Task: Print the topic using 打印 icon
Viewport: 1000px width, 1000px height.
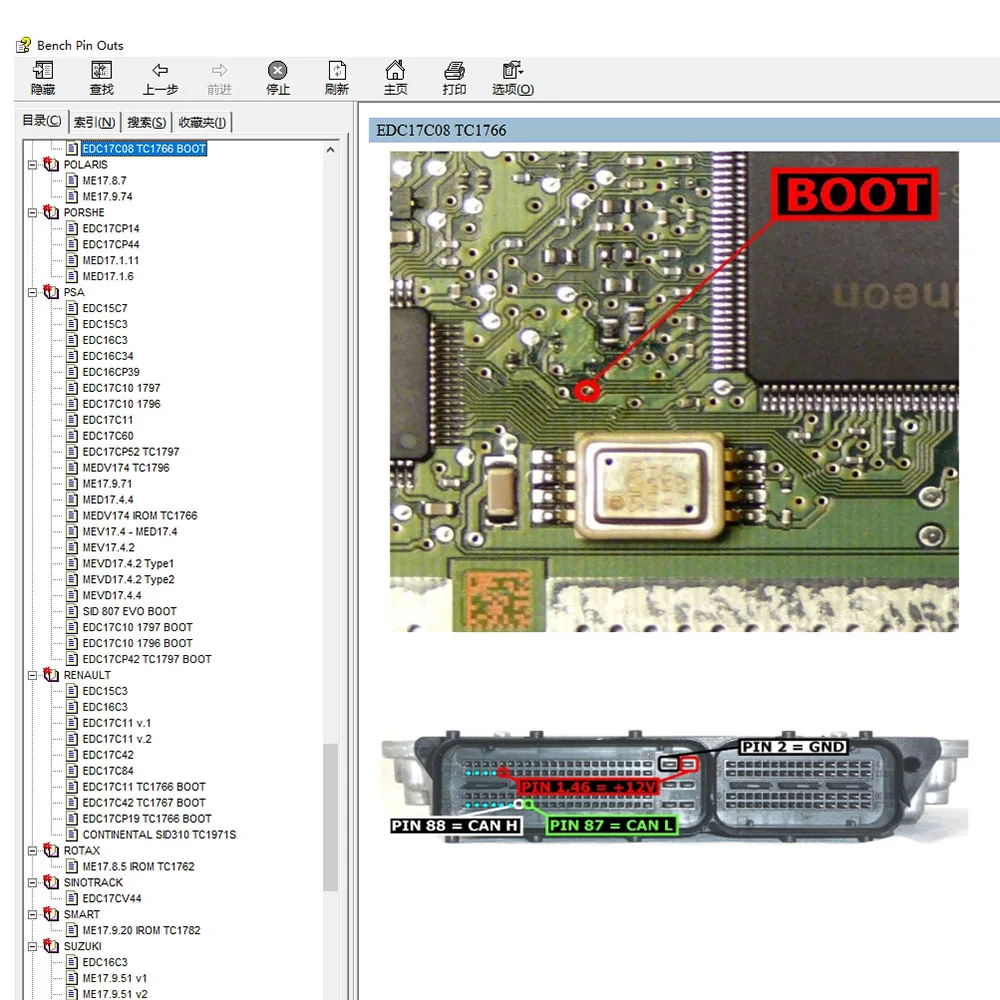Action: click(454, 72)
